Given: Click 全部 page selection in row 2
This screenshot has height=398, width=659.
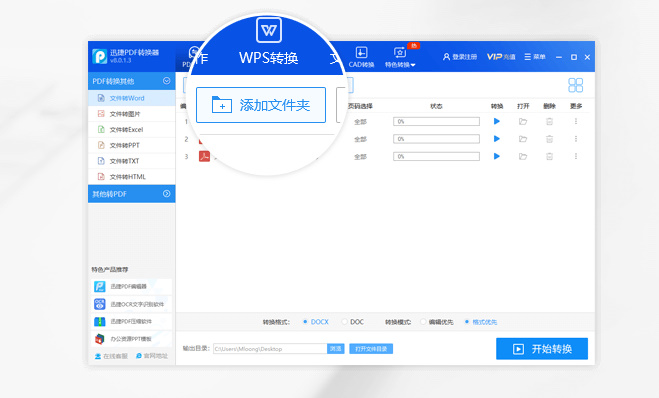Looking at the screenshot, I should pyautogui.click(x=360, y=139).
